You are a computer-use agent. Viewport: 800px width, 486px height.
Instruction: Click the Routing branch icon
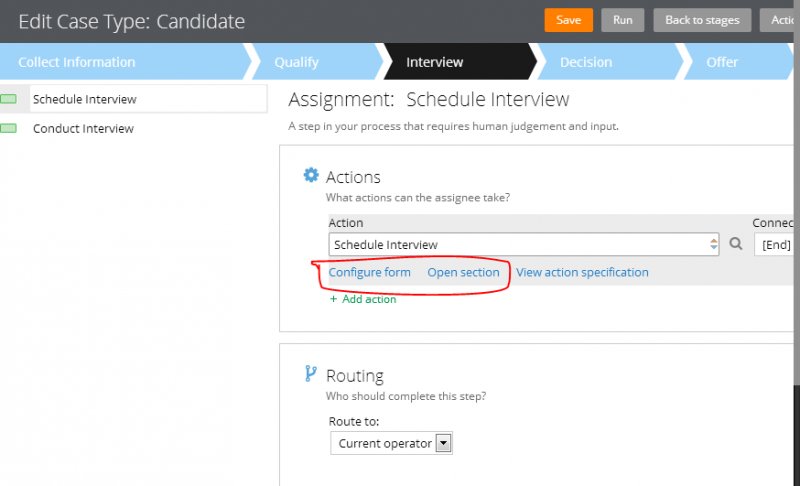tap(311, 374)
